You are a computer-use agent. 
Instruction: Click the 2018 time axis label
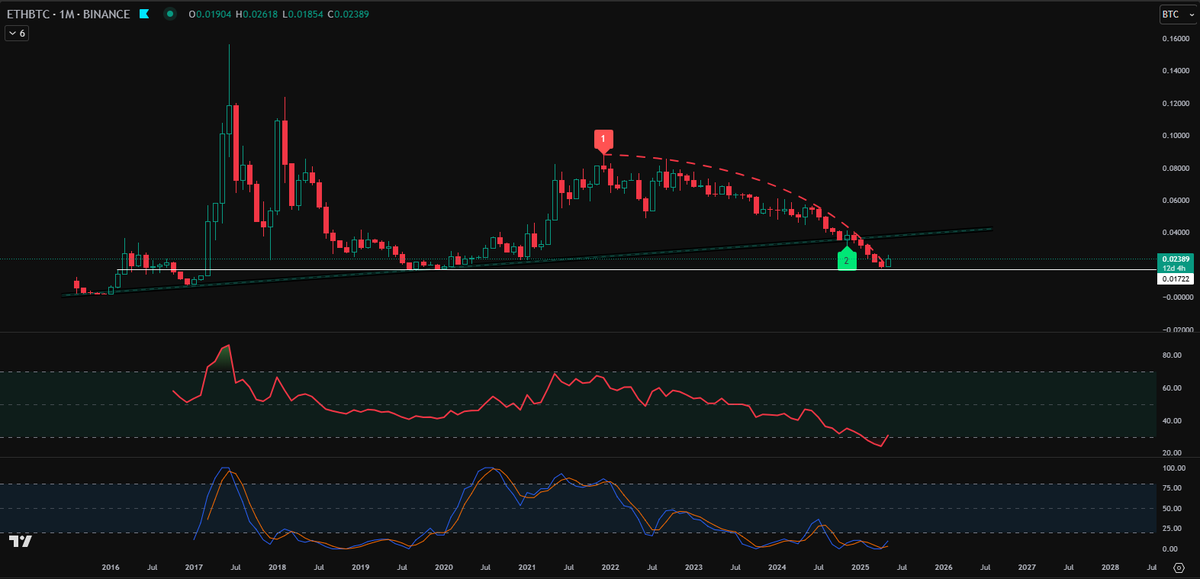[277, 567]
